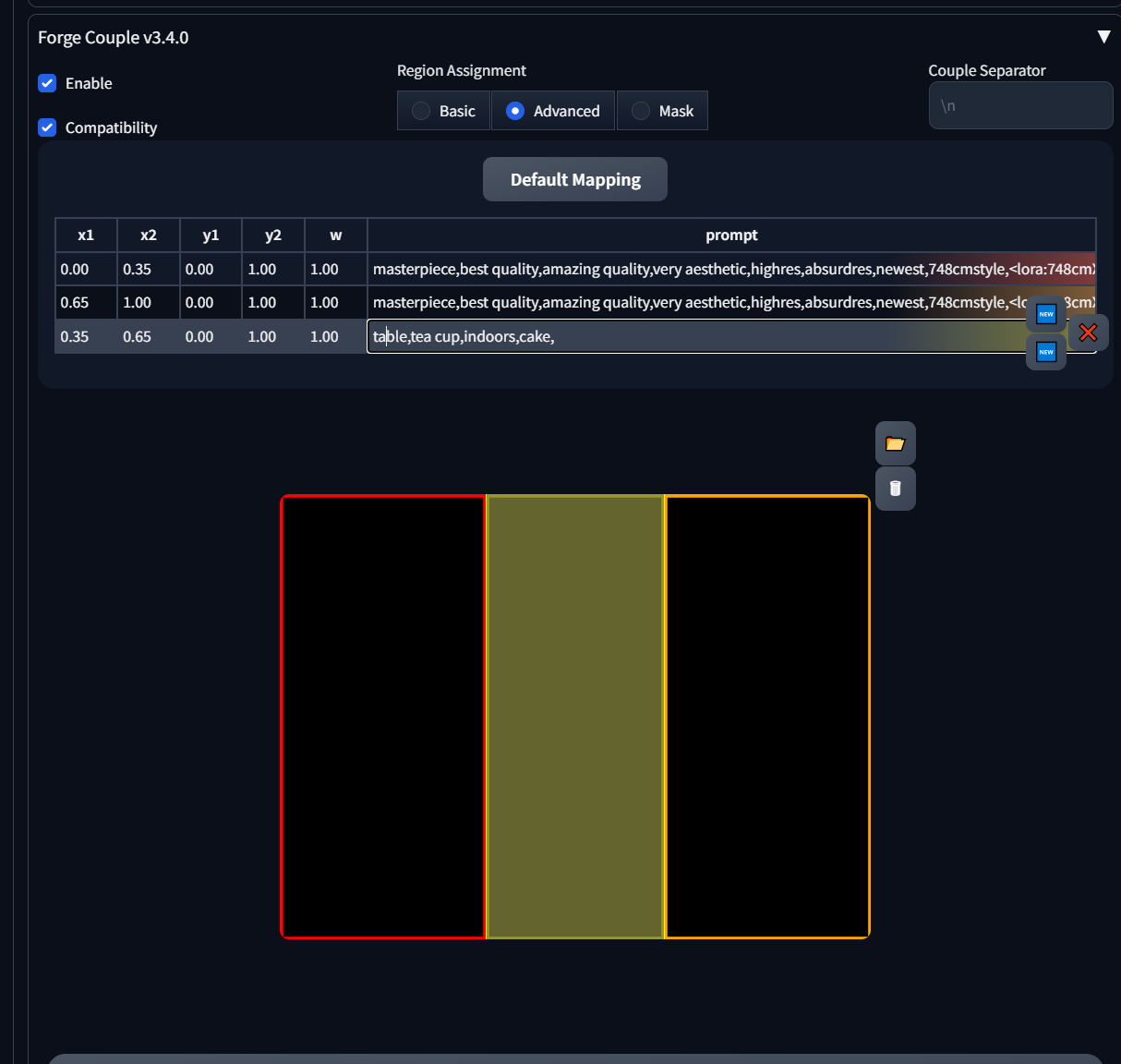The image size is (1121, 1064).
Task: Toggle the Enable checkbox
Action: [x=48, y=83]
